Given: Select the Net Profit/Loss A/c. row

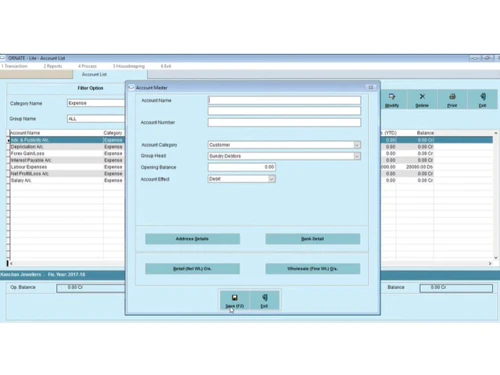Looking at the screenshot, I should [x=67, y=173].
